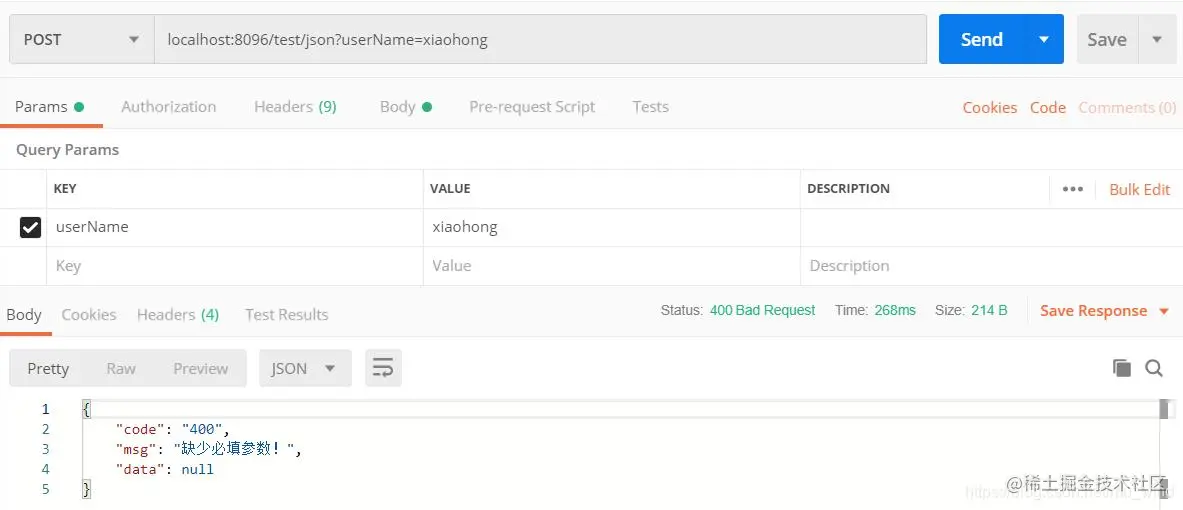Click the response body scrollbar thumb
The height and width of the screenshot is (510, 1183).
pyautogui.click(x=1164, y=409)
